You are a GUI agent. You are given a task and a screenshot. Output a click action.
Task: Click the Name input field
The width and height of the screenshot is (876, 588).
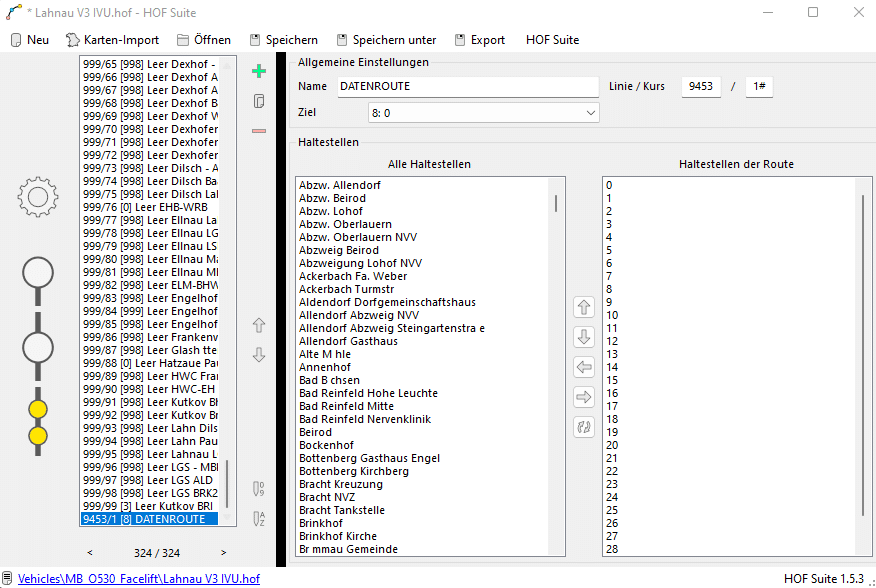coord(467,86)
